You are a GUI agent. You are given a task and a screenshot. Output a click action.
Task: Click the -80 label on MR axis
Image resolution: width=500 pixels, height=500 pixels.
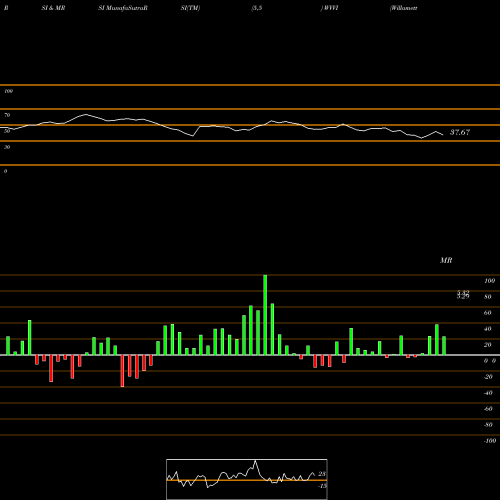coord(488,425)
